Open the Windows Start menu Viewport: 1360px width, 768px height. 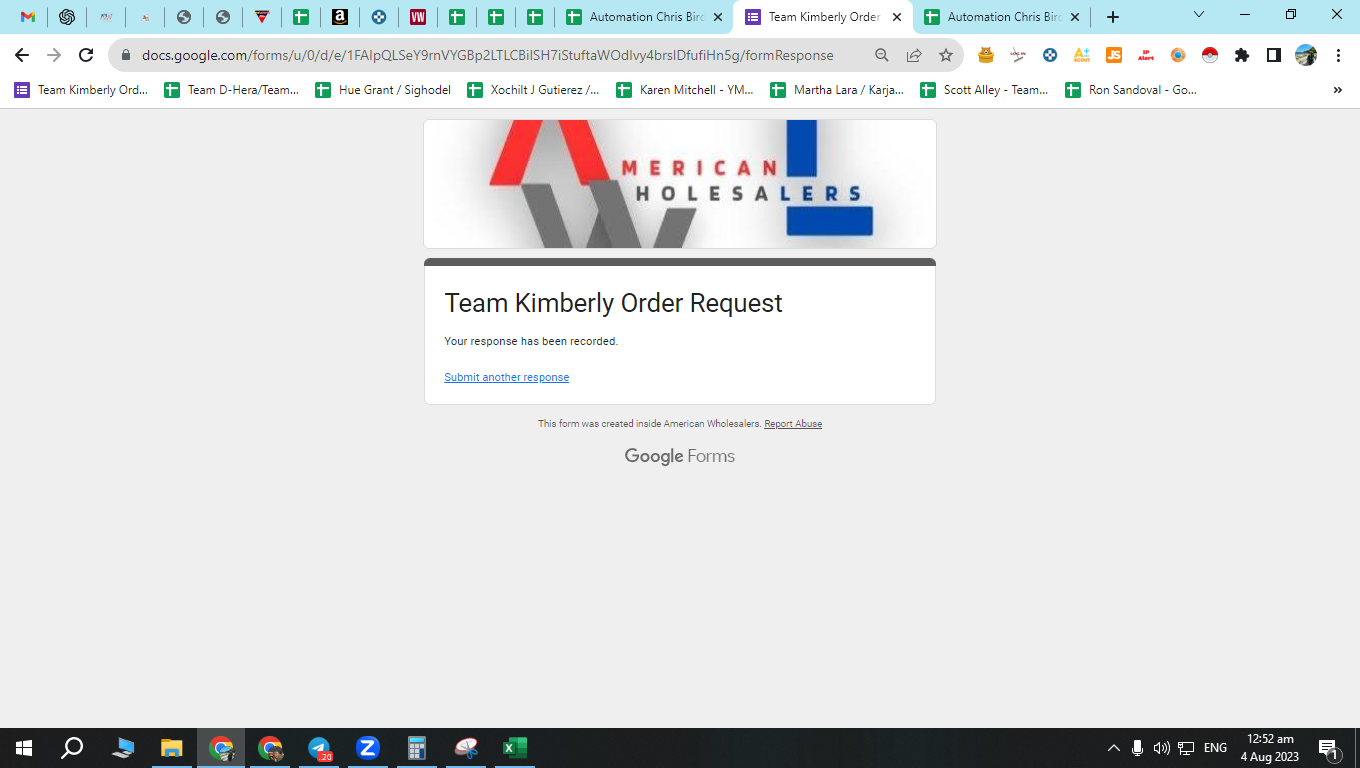tap(24, 748)
